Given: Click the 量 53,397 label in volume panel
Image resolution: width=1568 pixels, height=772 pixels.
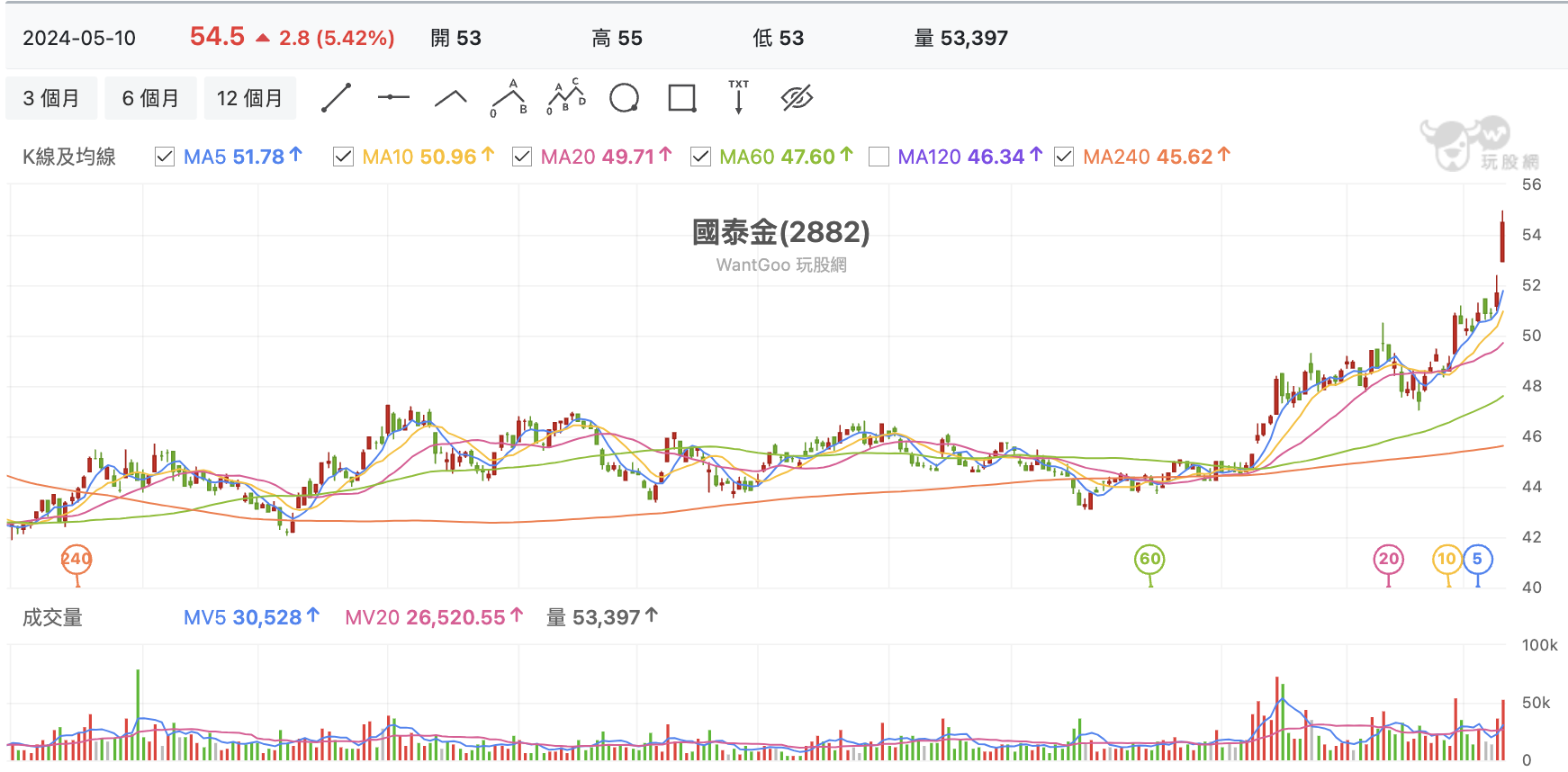Looking at the screenshot, I should [x=602, y=617].
